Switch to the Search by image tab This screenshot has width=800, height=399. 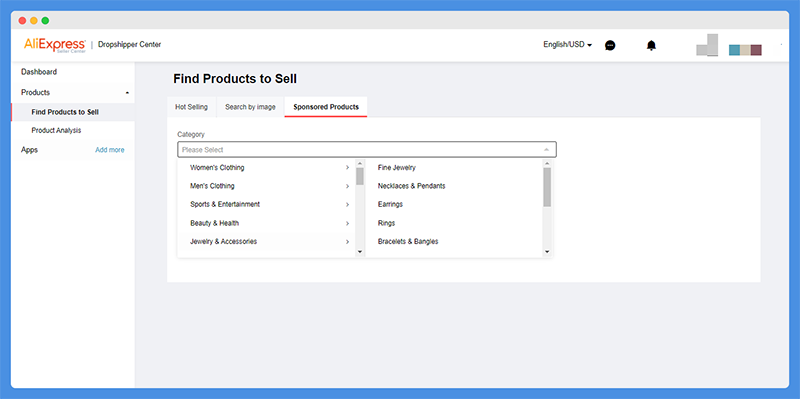coord(250,107)
